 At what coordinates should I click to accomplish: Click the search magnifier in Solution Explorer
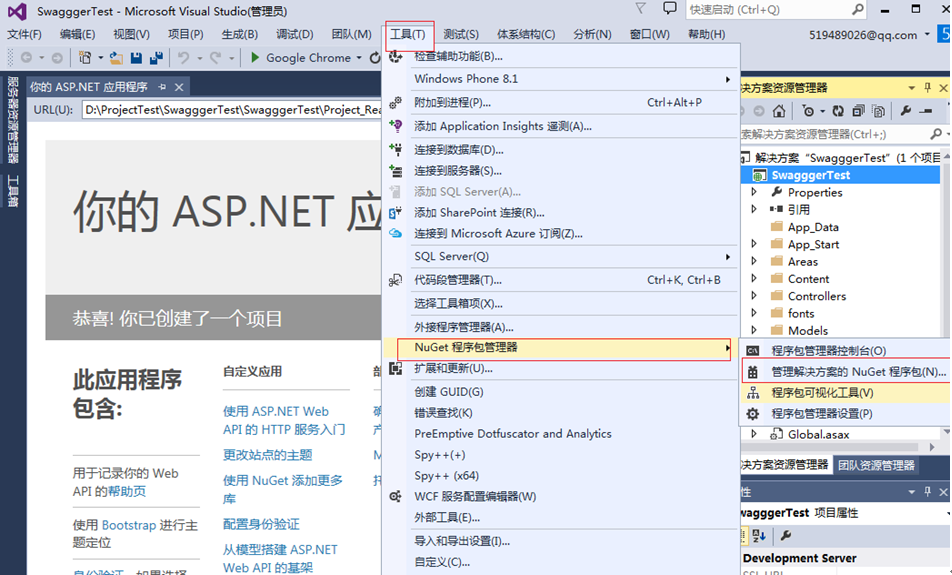pyautogui.click(x=936, y=134)
